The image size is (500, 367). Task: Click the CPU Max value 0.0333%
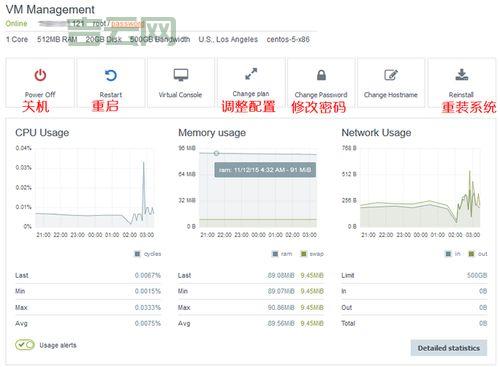[x=148, y=307]
